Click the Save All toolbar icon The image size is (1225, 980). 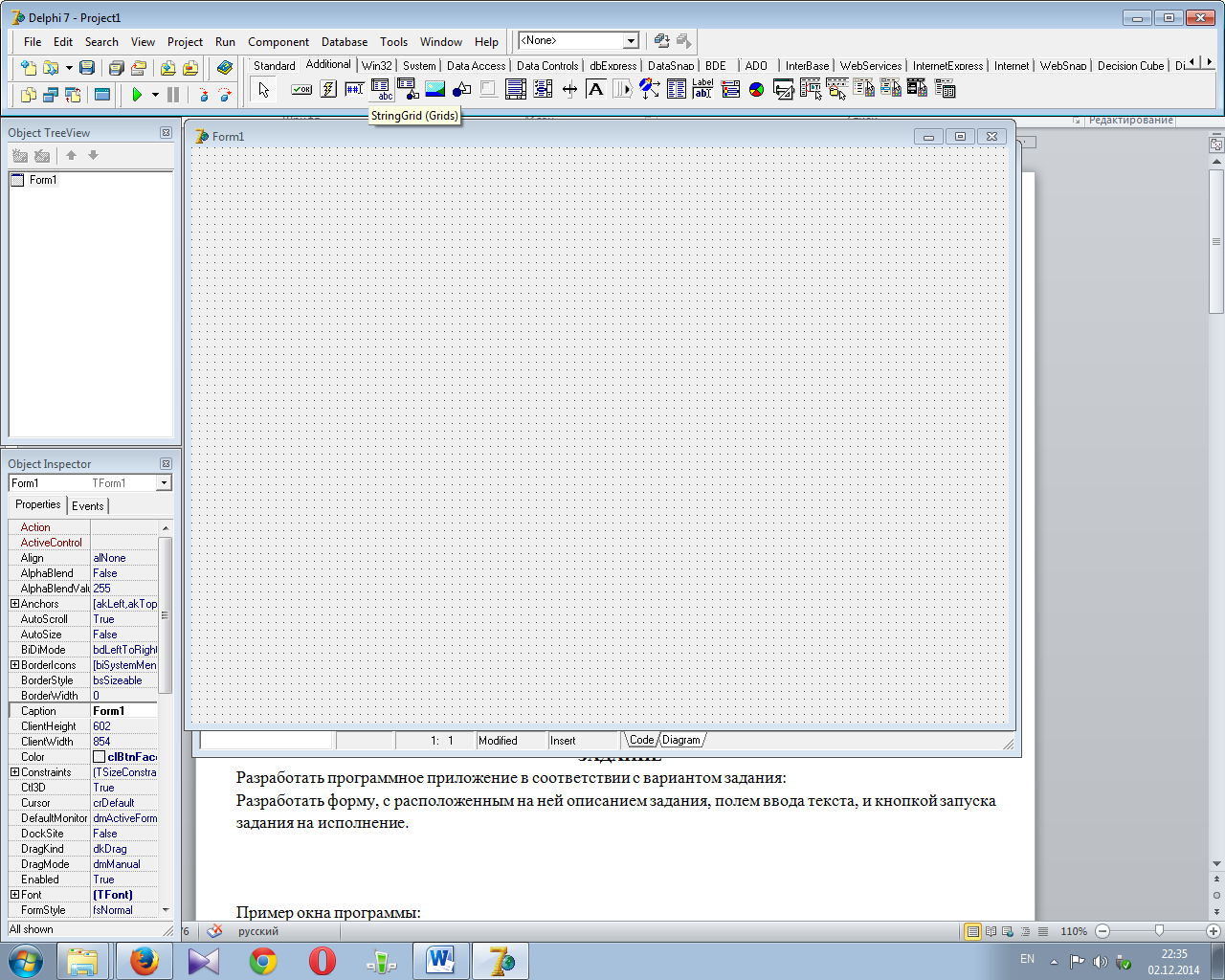(116, 68)
